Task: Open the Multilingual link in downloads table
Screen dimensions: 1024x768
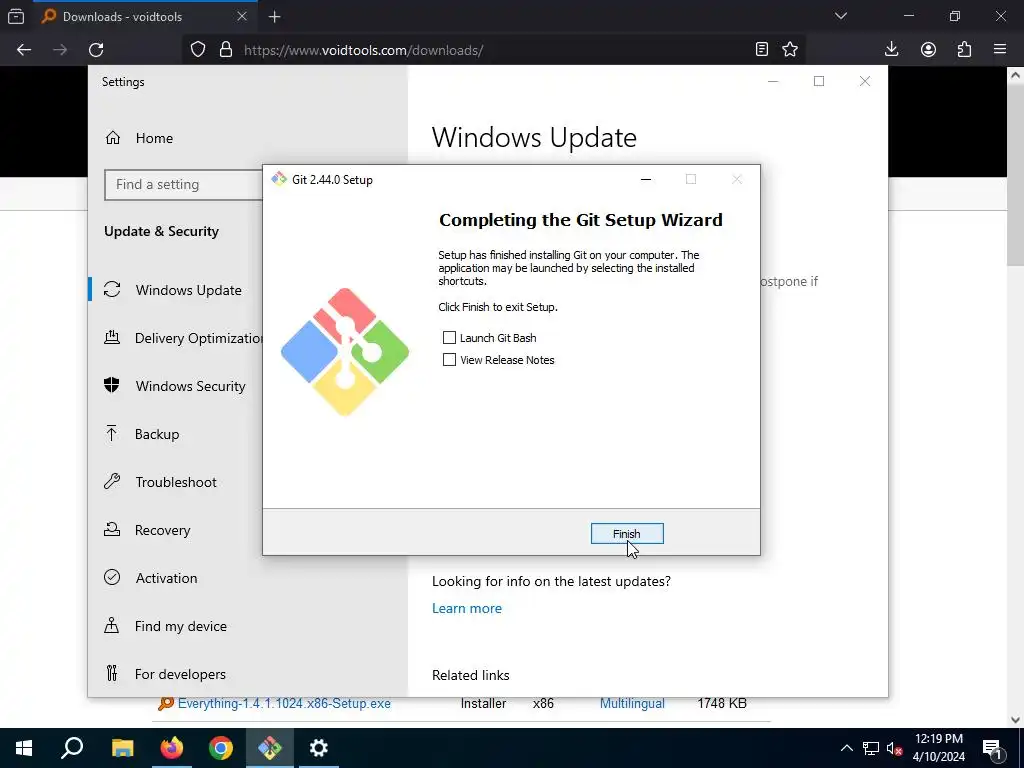Action: pyautogui.click(x=632, y=703)
